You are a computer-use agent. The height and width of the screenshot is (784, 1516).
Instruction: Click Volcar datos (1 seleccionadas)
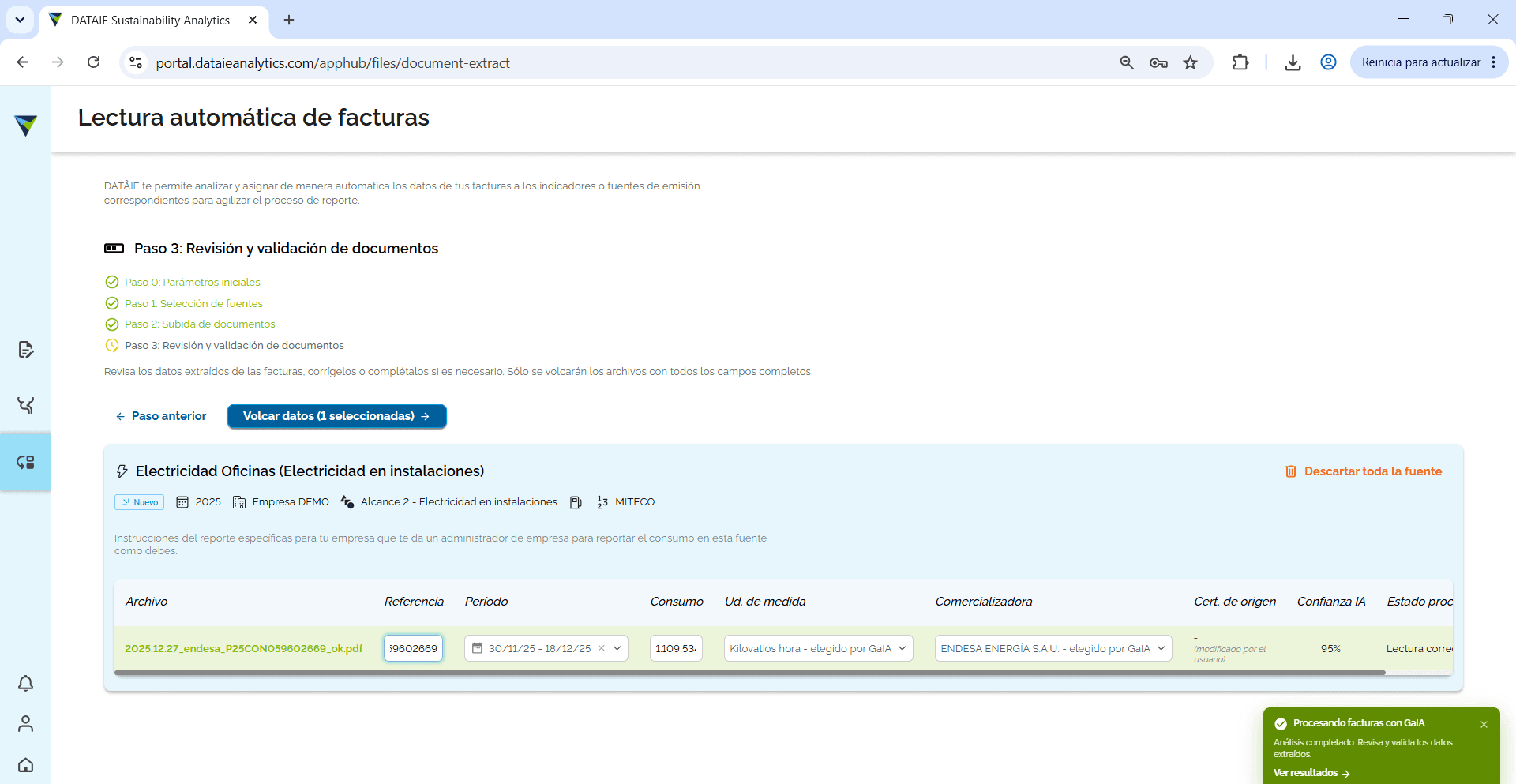[x=337, y=416]
